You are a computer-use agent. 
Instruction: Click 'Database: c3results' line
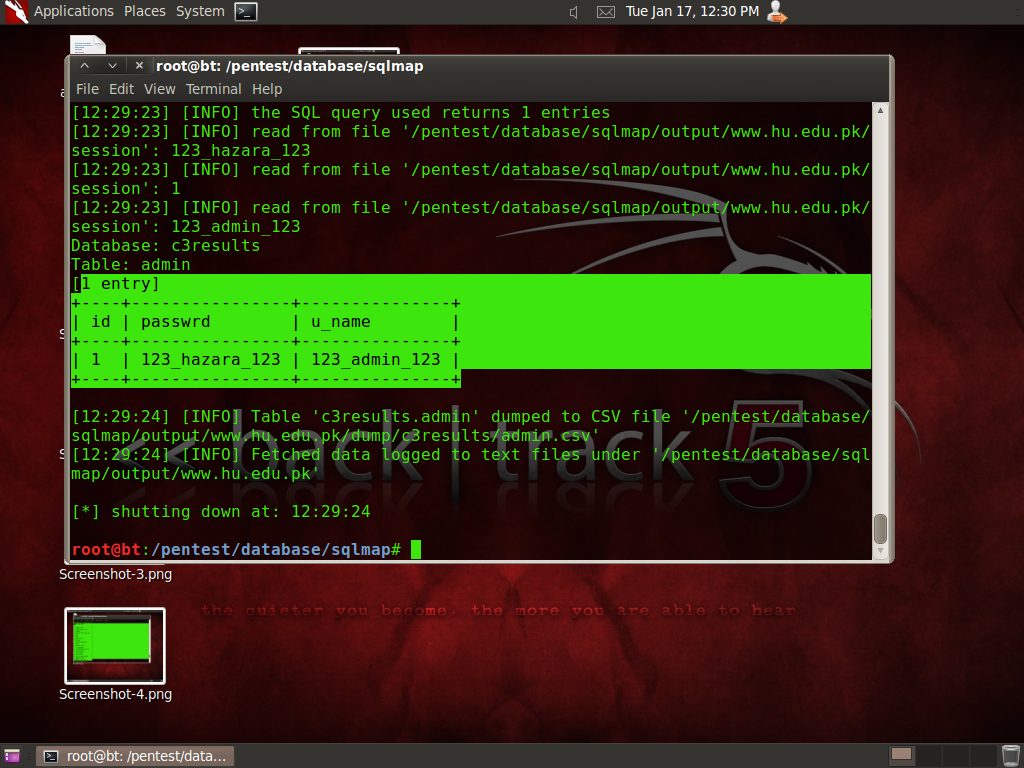coord(165,246)
